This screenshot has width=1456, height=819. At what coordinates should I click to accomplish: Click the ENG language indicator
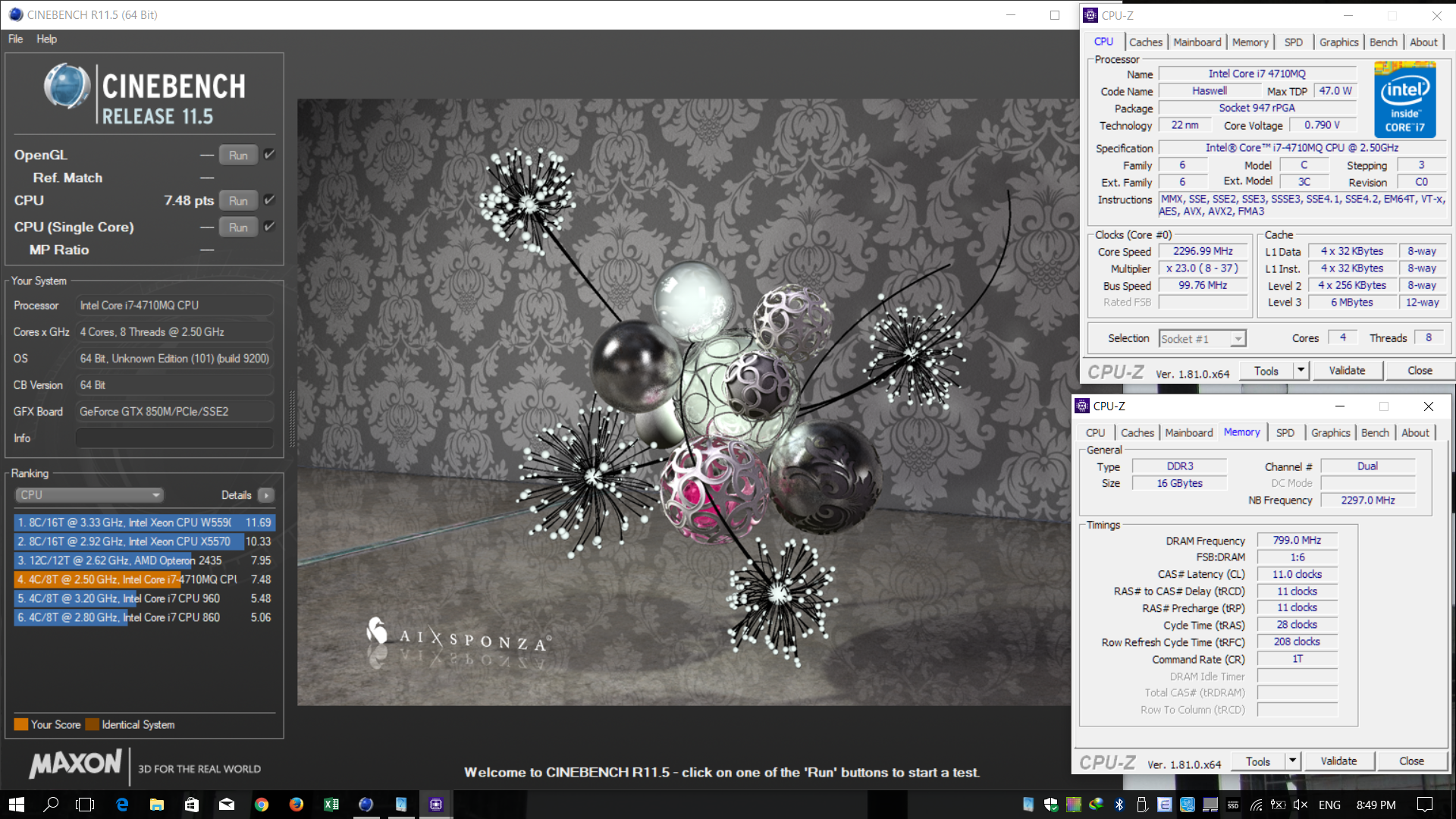coord(1329,805)
